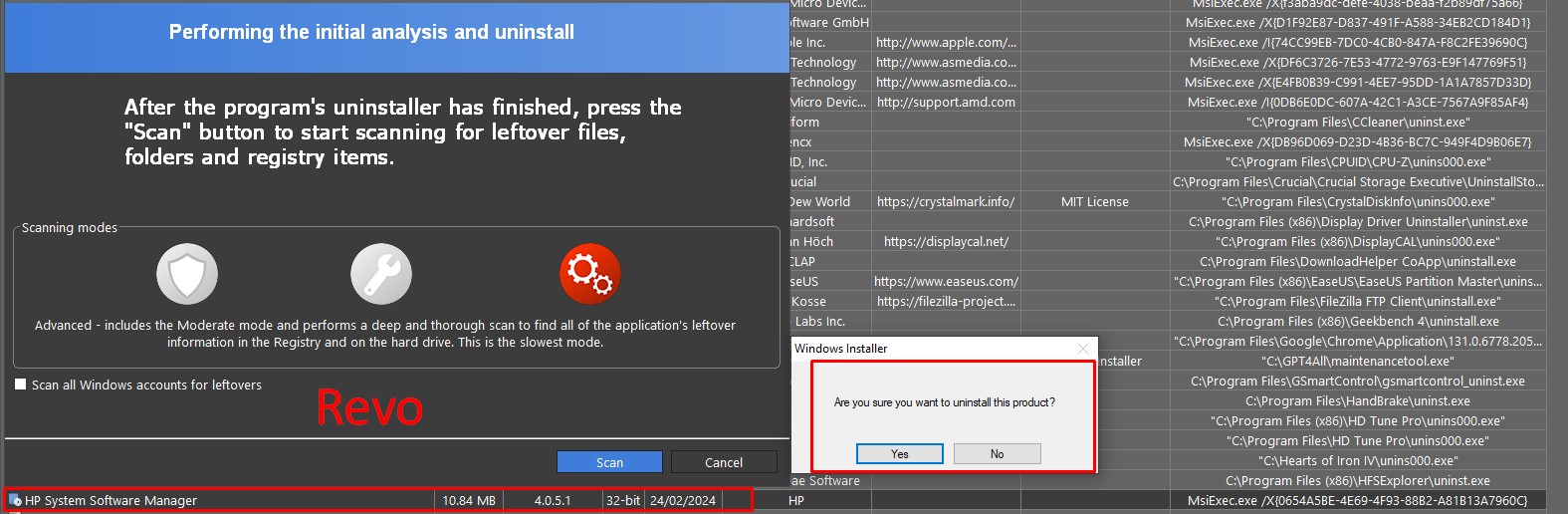
Task: Click the 10.84 MB size cell
Action: (469, 500)
